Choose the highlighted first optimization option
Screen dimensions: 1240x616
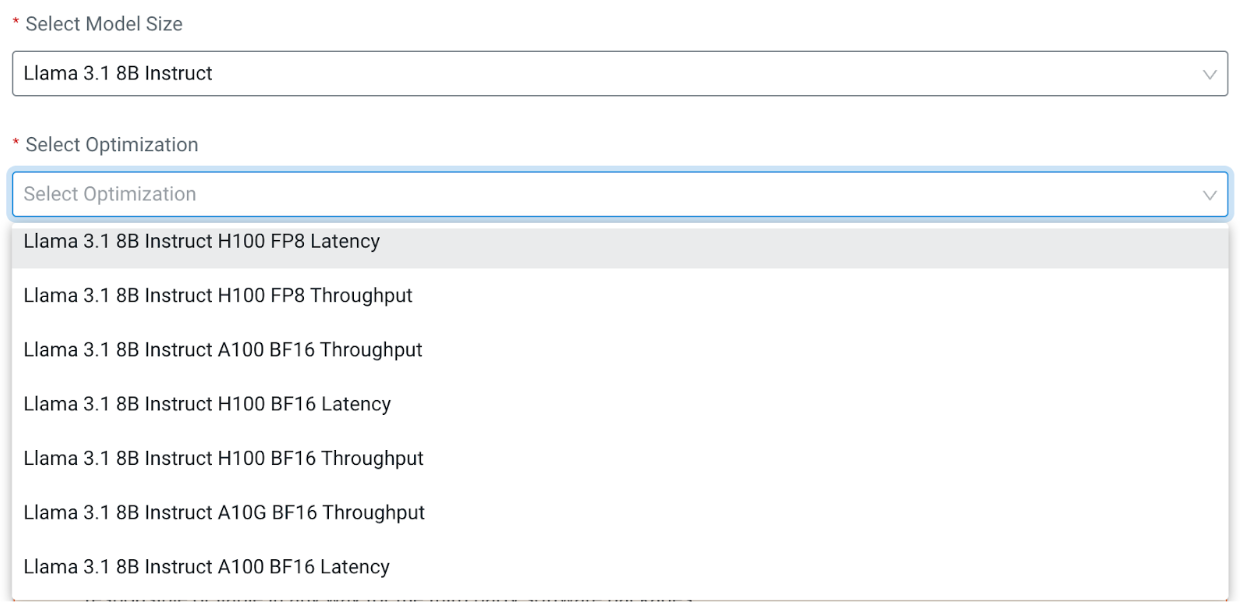pyautogui.click(x=201, y=242)
